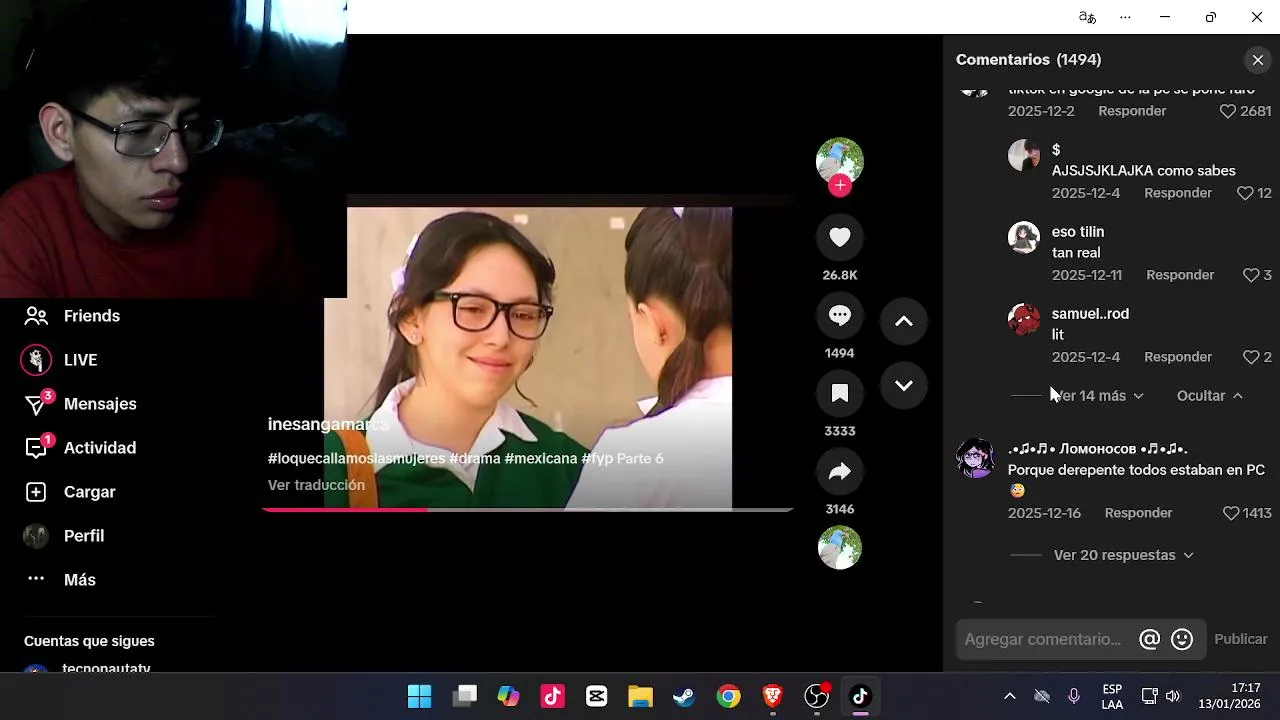The image size is (1280, 720).
Task: Open inesangamarca's username on the video
Action: point(328,425)
